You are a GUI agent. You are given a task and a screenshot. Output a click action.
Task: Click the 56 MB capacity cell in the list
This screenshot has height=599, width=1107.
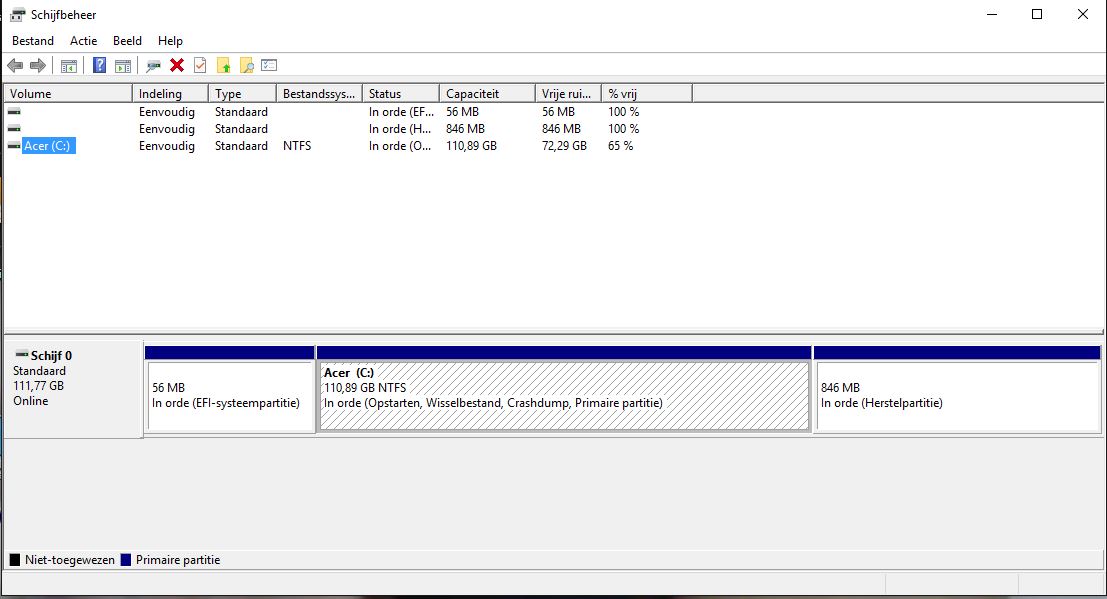click(x=462, y=112)
